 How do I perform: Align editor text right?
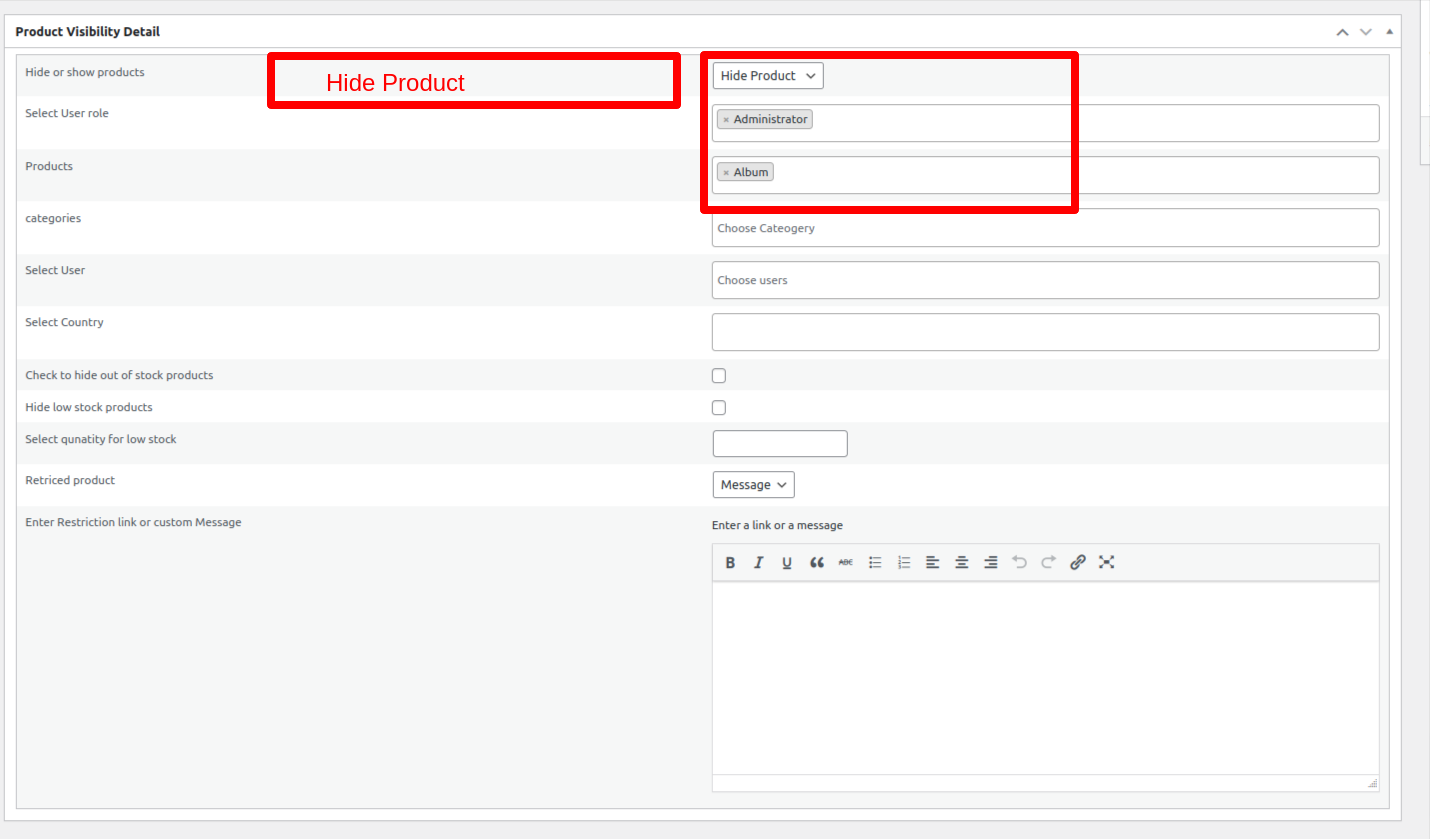point(990,562)
